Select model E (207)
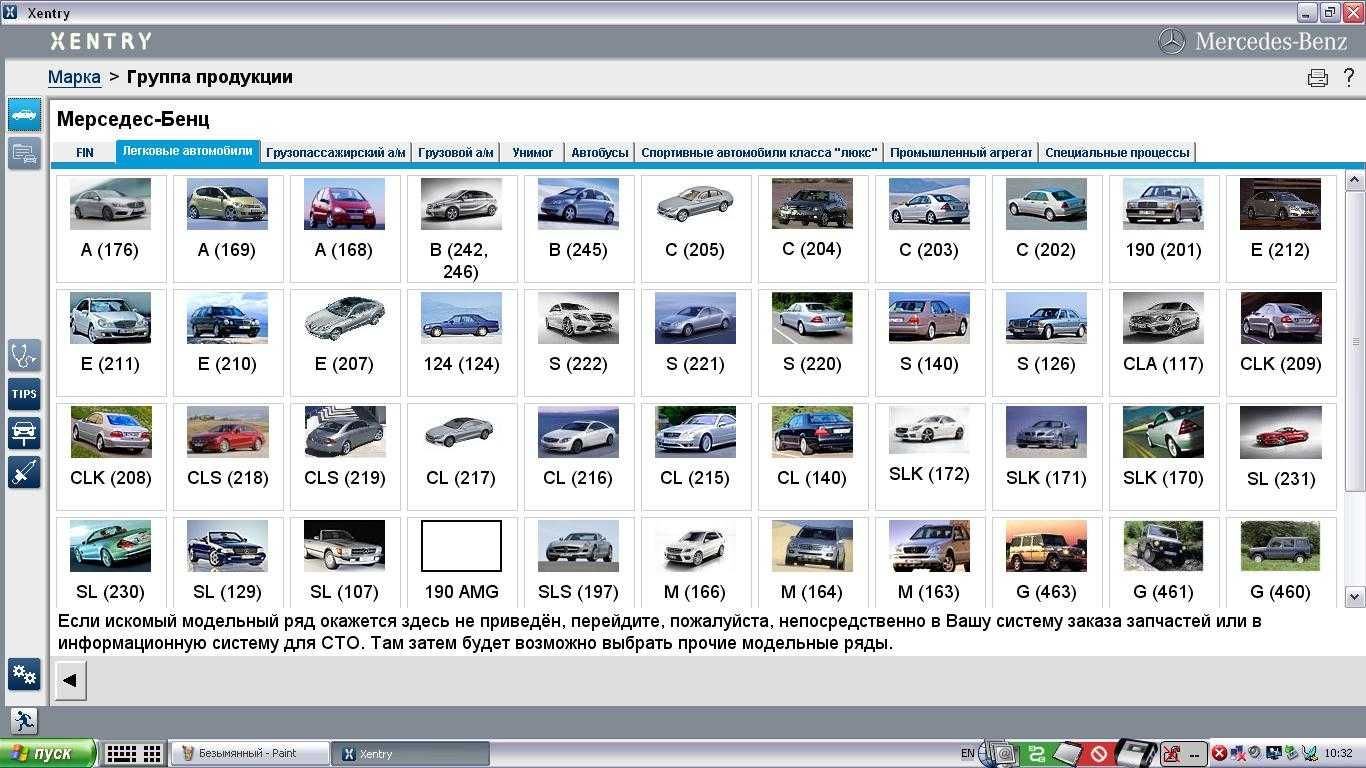Image resolution: width=1366 pixels, height=768 pixels. click(x=344, y=342)
